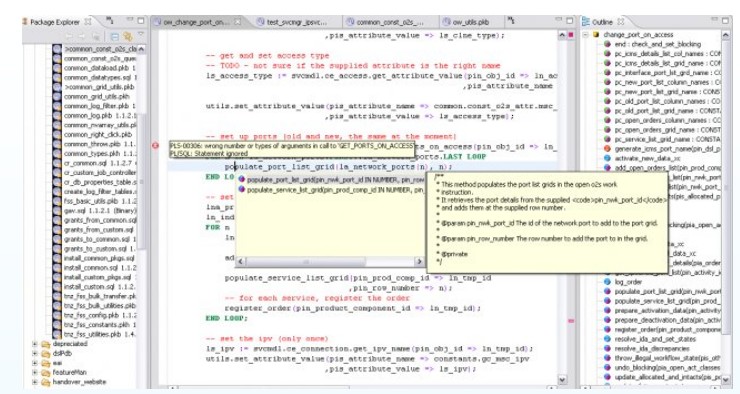Click the Collapse All icon in Package Explorer
Screen dimensions: 740x394
(x=114, y=36)
